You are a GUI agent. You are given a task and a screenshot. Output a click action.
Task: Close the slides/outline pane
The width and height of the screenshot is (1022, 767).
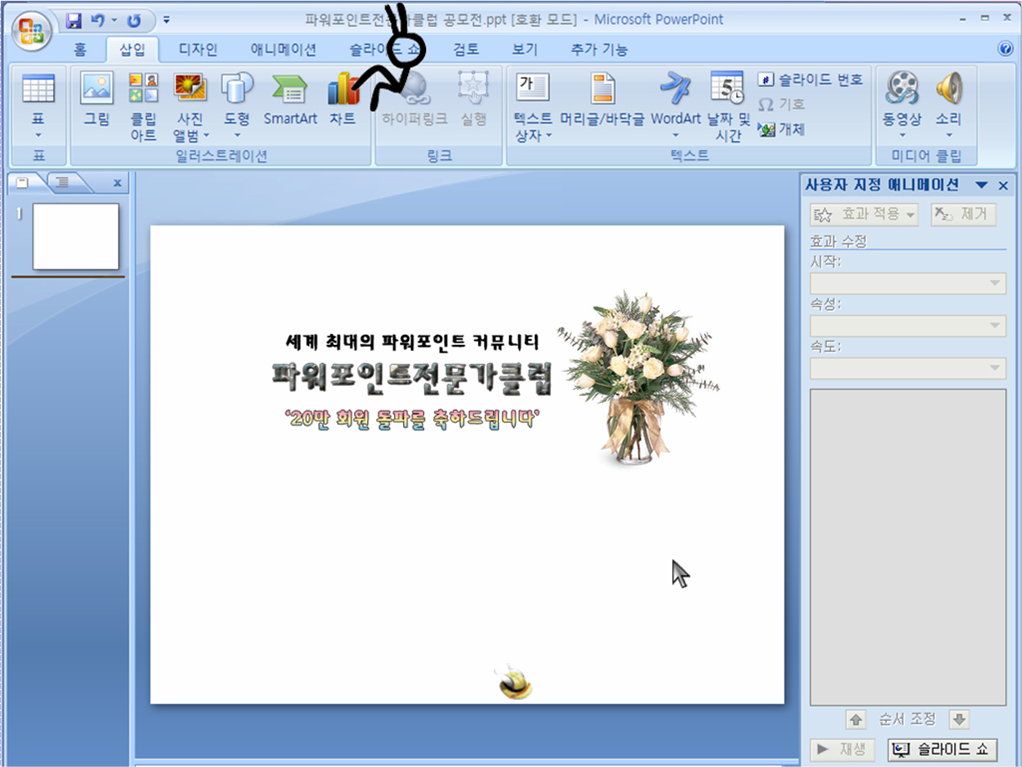117,183
